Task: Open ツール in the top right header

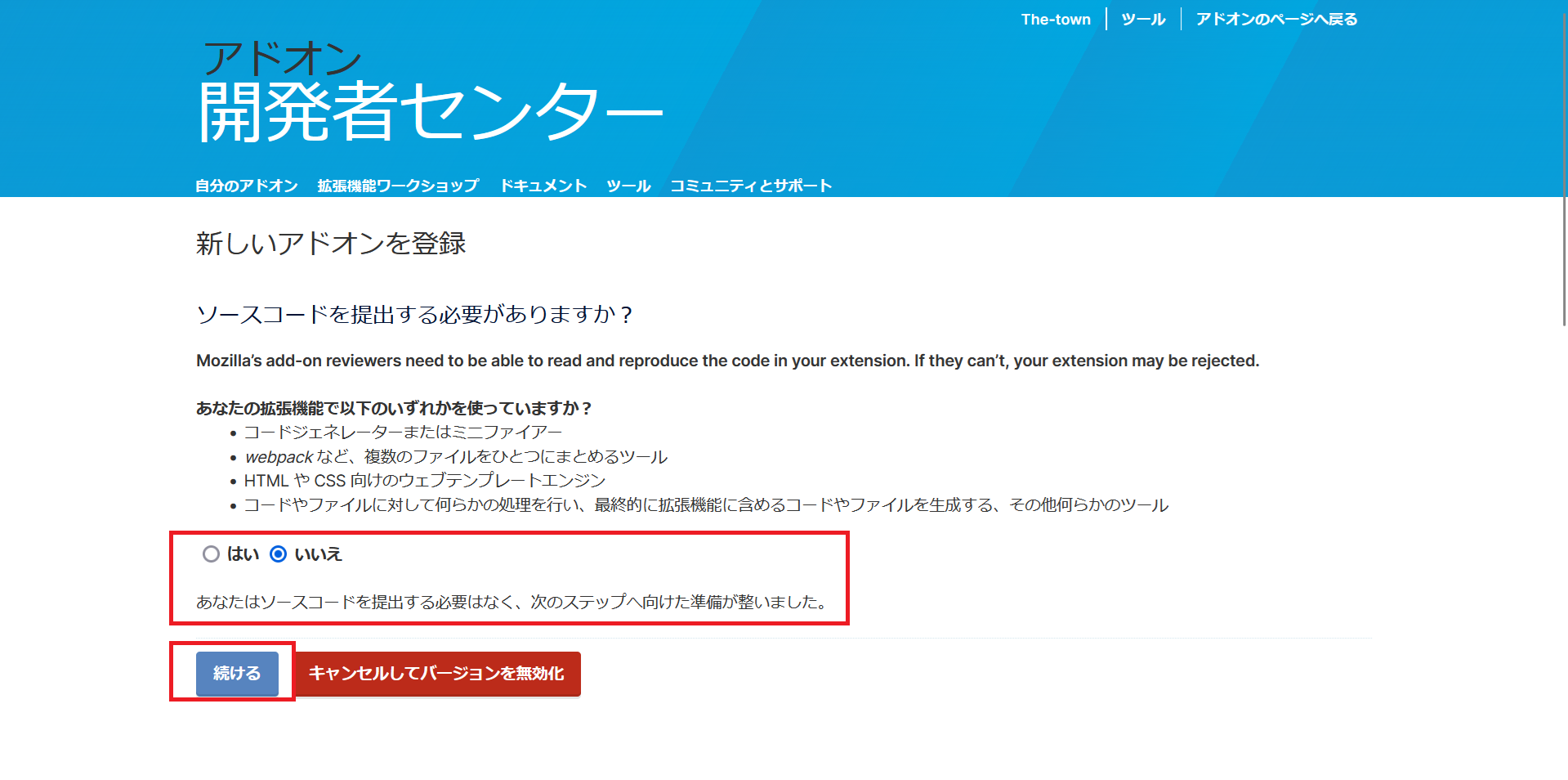Action: click(x=1142, y=18)
